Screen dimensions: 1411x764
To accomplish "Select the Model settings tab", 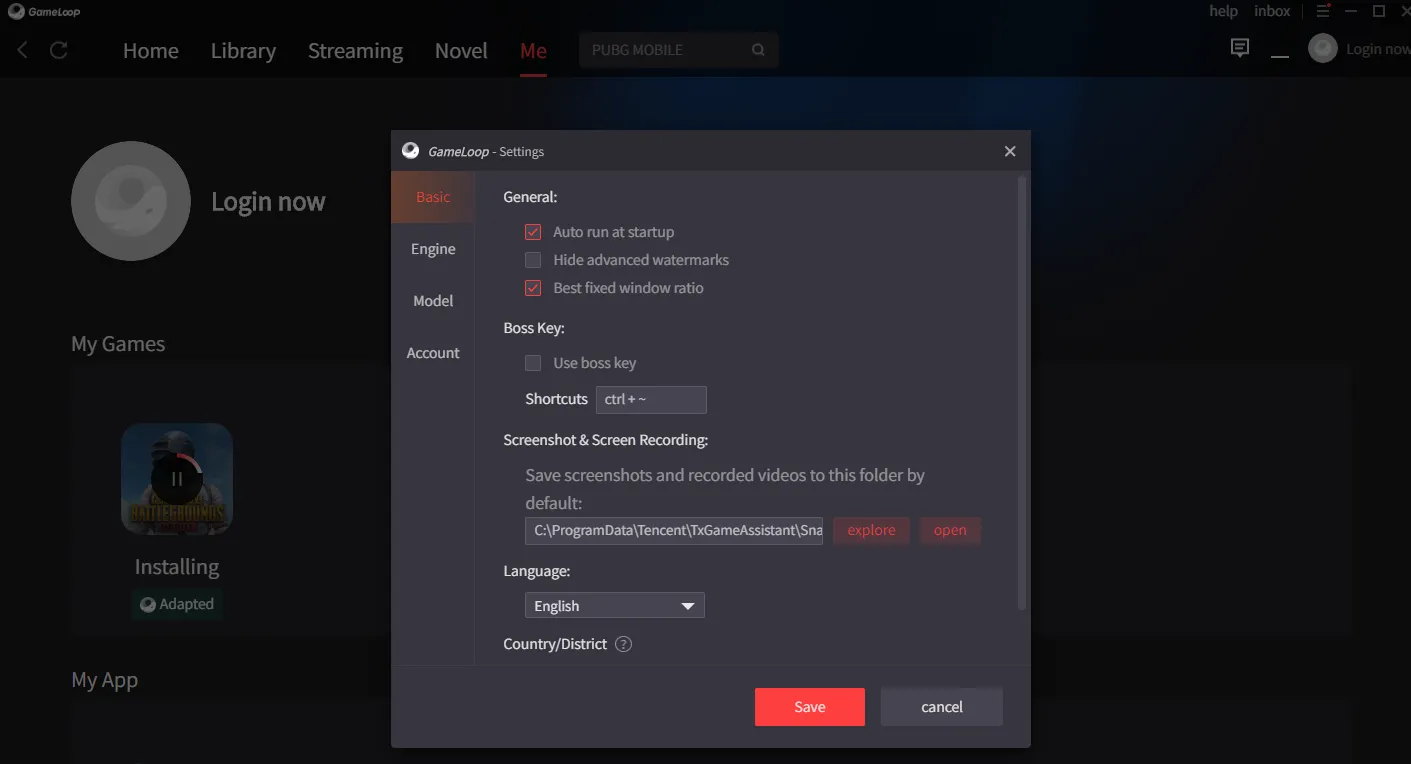I will [433, 301].
